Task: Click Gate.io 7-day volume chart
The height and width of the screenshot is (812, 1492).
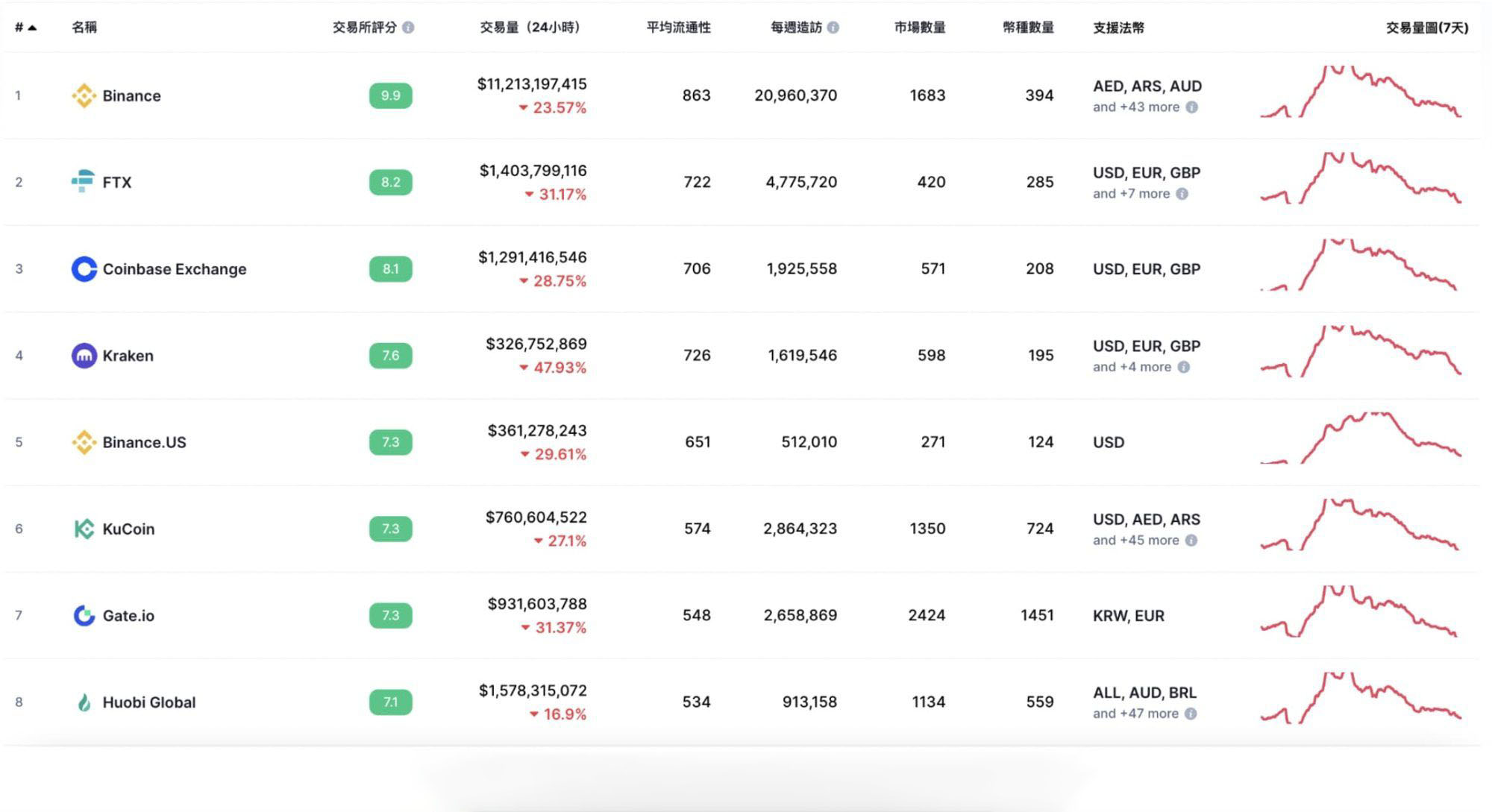Action: click(1361, 611)
